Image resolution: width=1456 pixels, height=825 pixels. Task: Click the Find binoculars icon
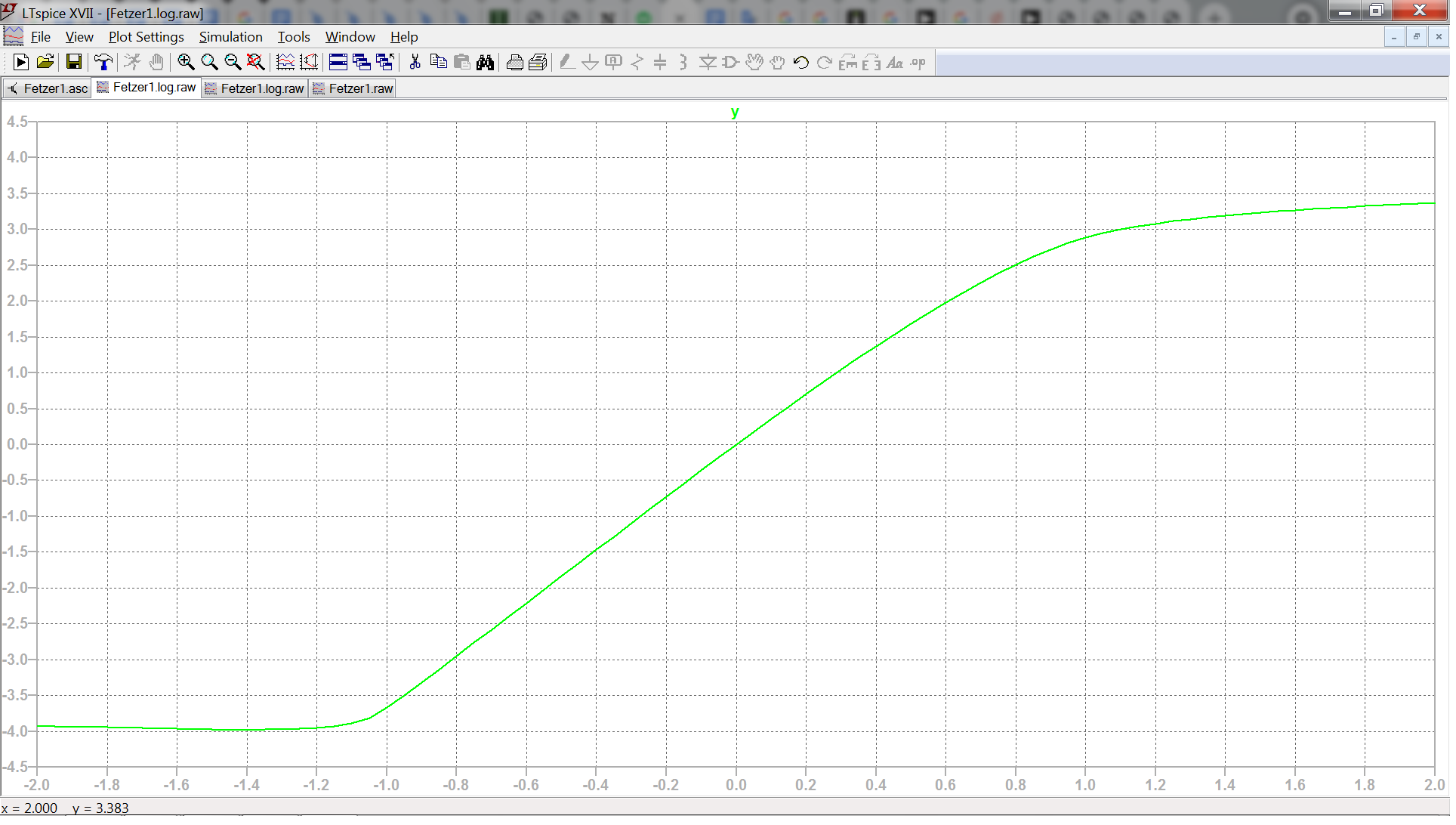(485, 63)
